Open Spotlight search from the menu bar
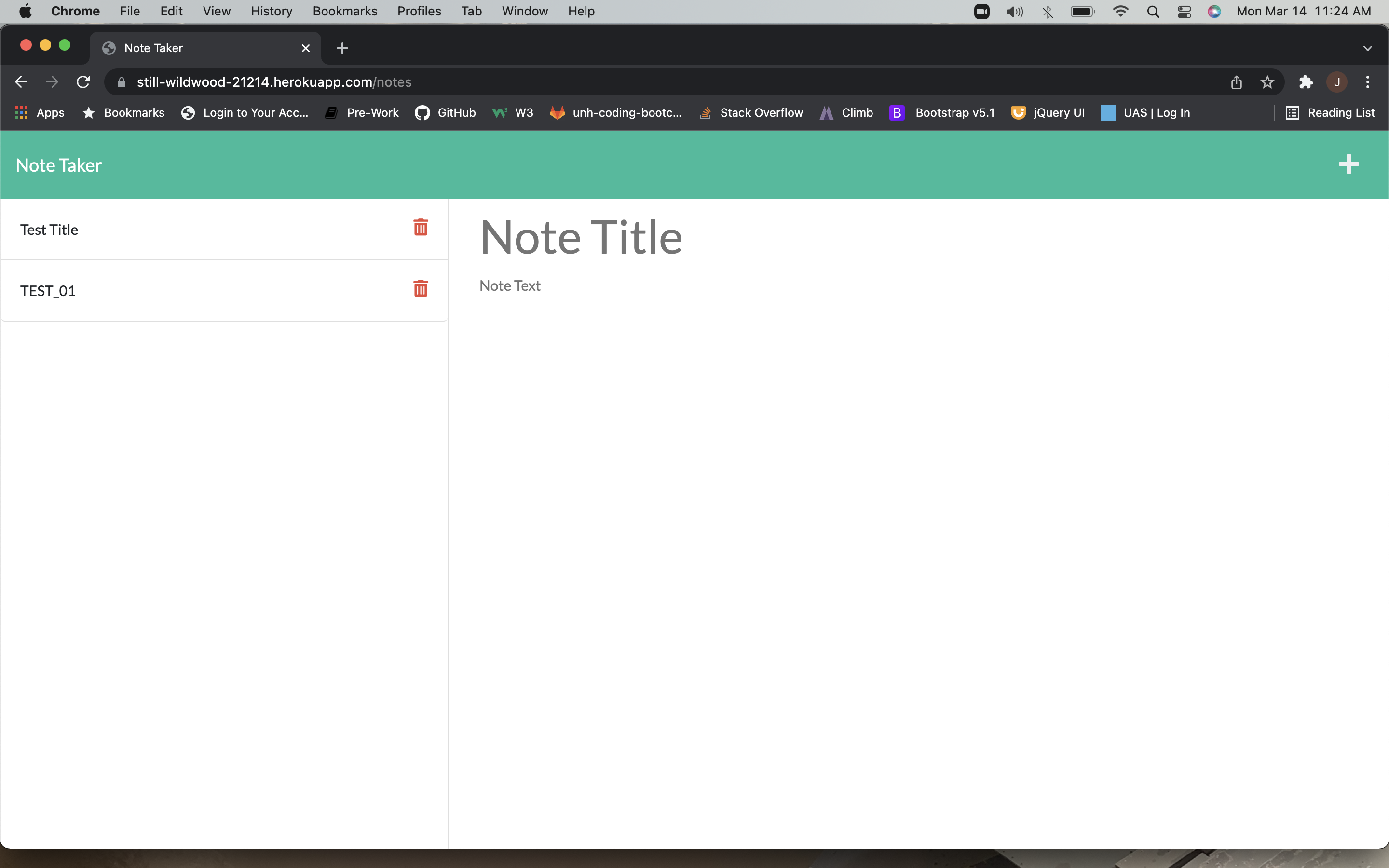The width and height of the screenshot is (1389, 868). 1153,12
